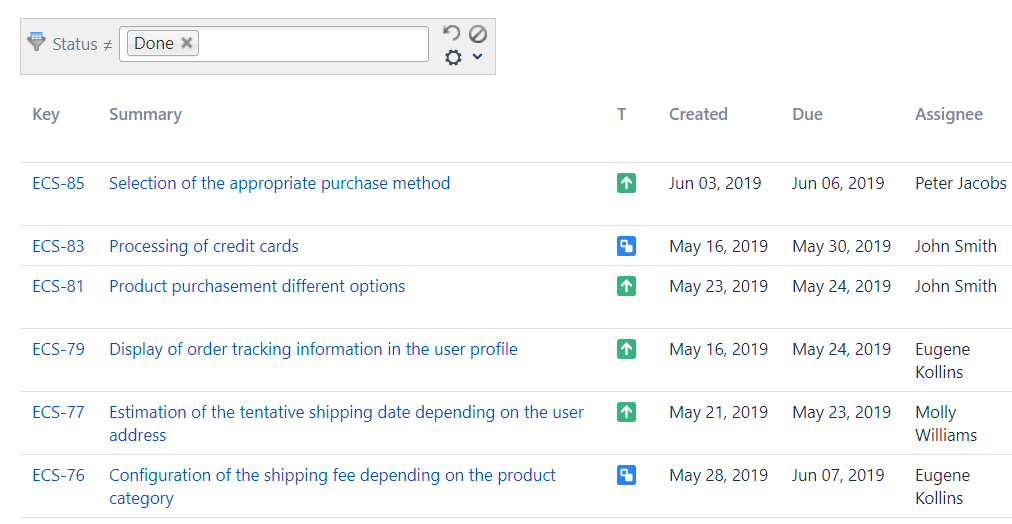Open the filter settings gear icon
The height and width of the screenshot is (524, 1012).
[453, 58]
